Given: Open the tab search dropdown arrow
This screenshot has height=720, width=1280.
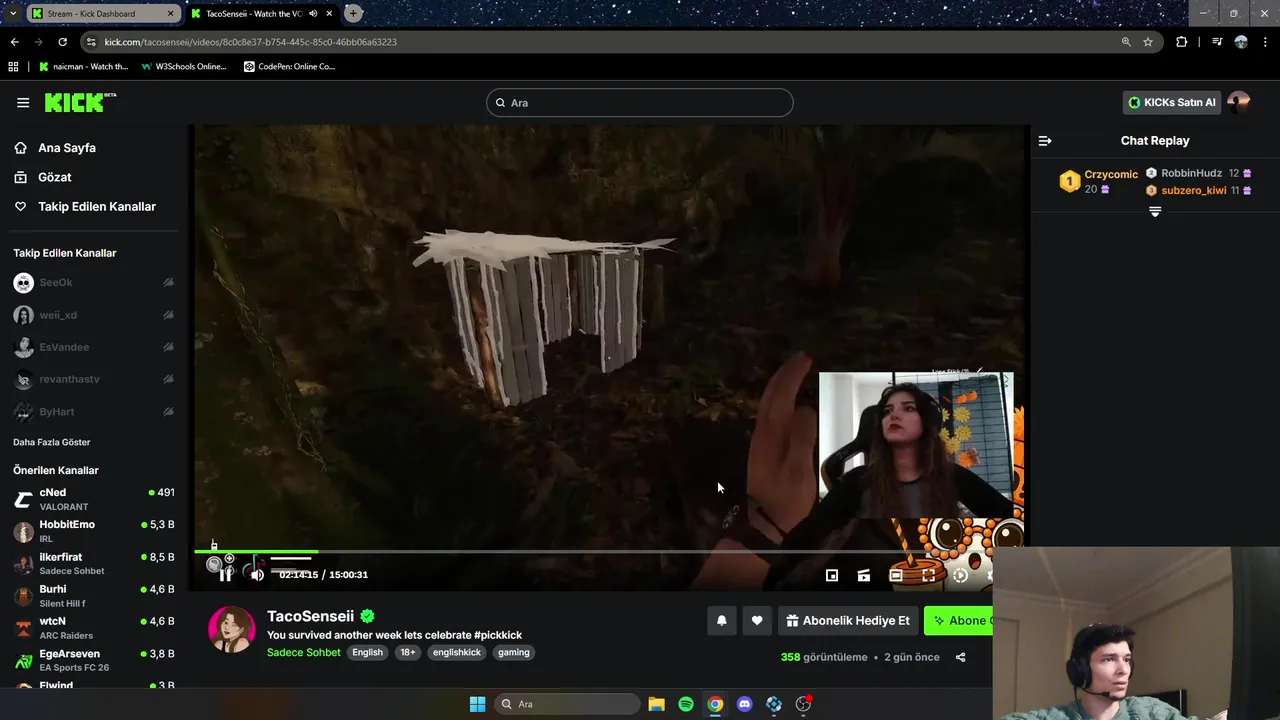Looking at the screenshot, I should point(12,13).
